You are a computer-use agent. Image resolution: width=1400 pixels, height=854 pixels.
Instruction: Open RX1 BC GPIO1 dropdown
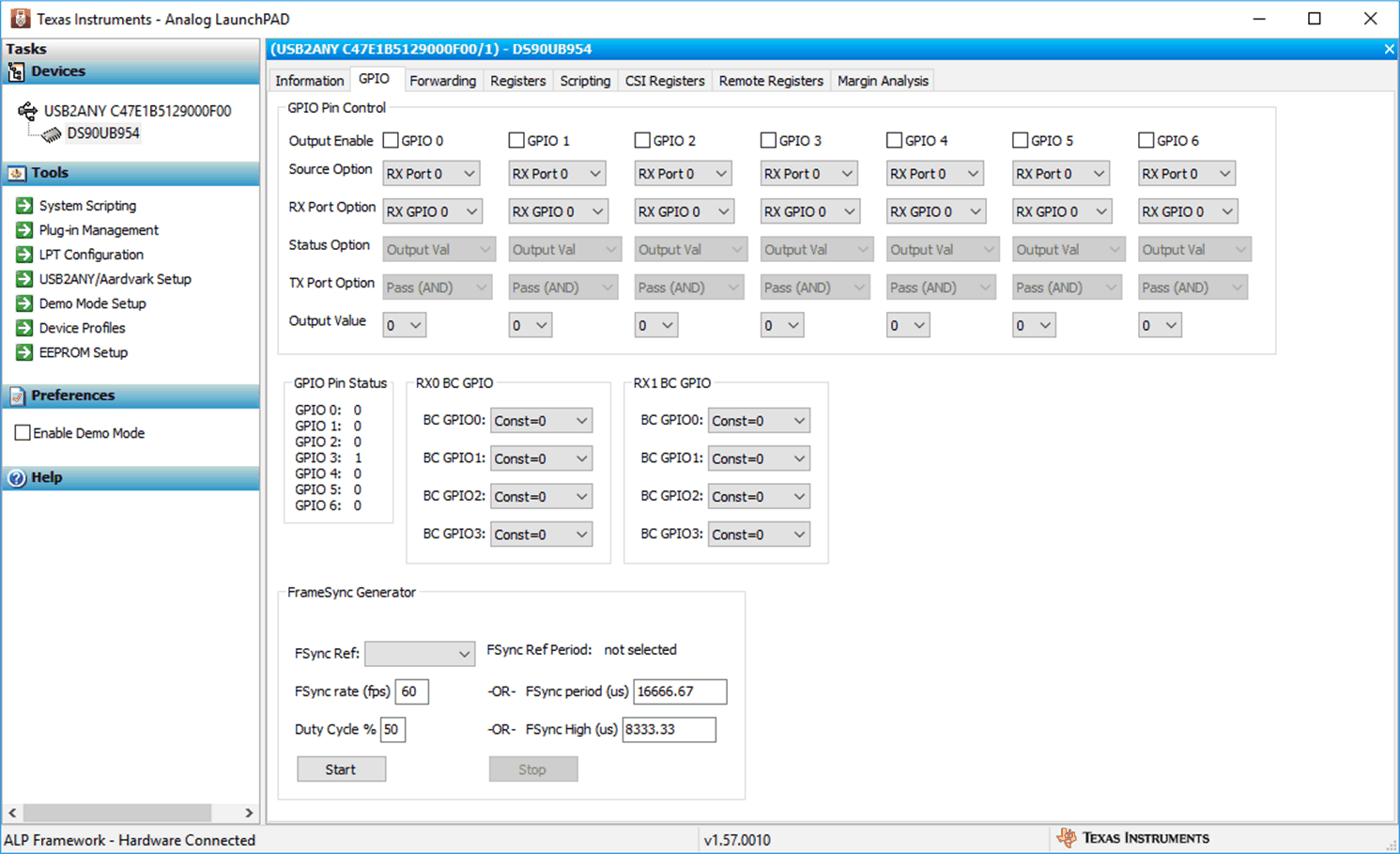pos(759,458)
